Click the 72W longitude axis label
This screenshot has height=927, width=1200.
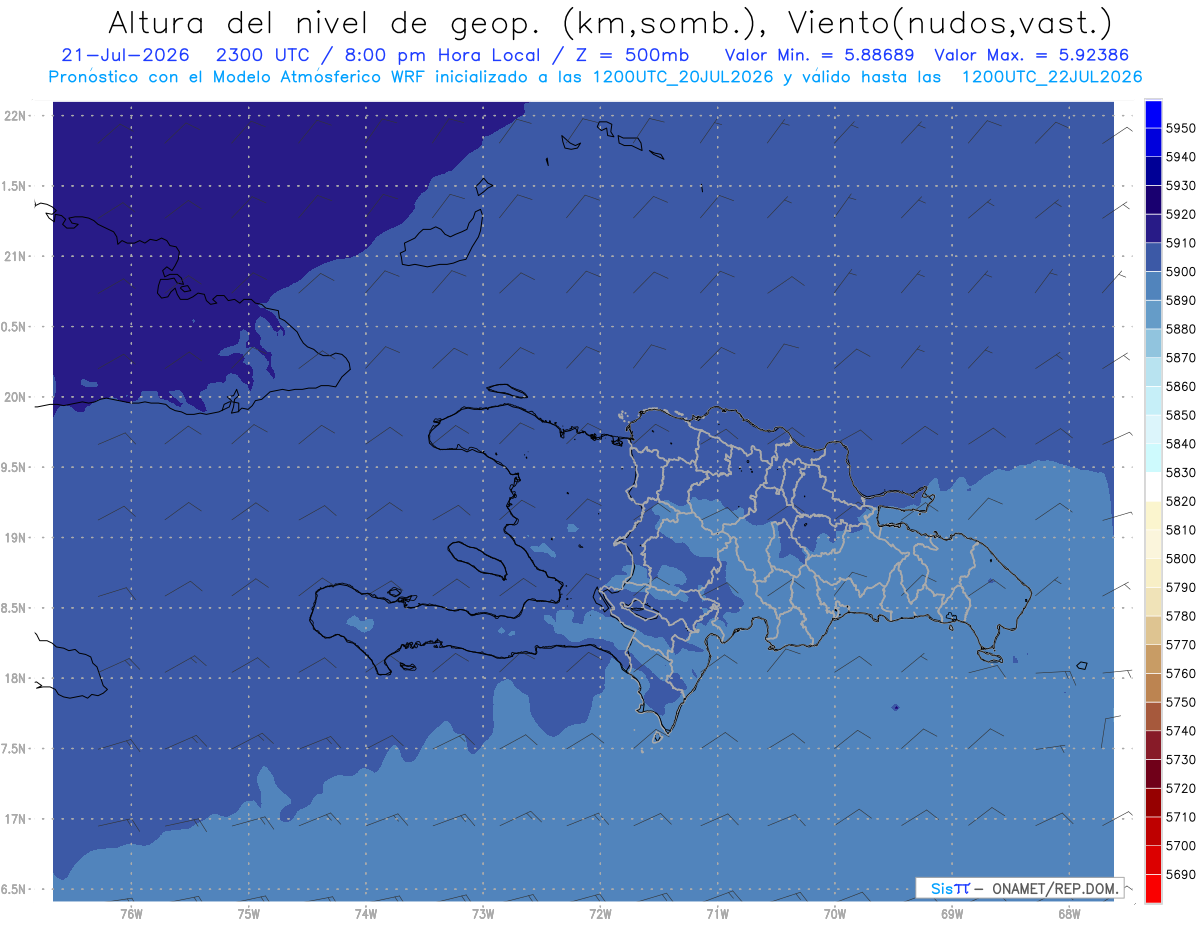point(600,914)
